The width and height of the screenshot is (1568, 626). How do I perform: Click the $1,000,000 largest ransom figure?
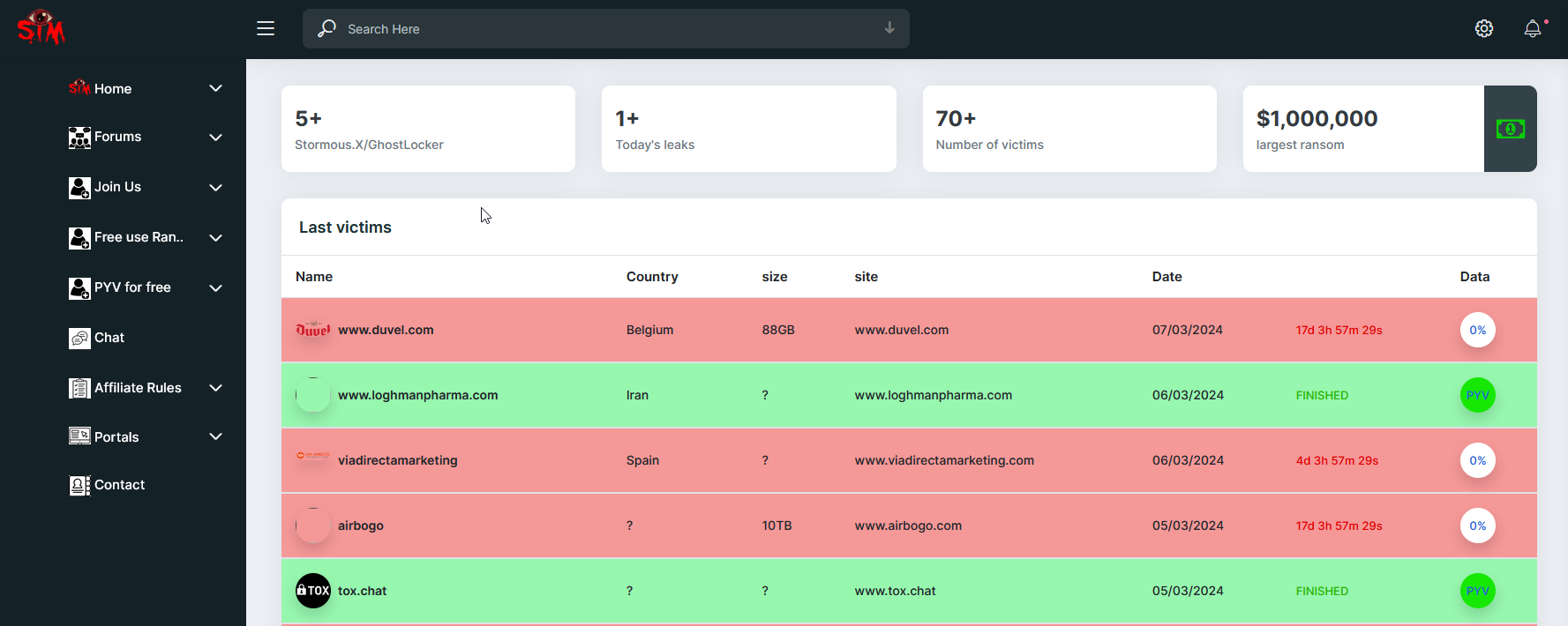click(1317, 118)
